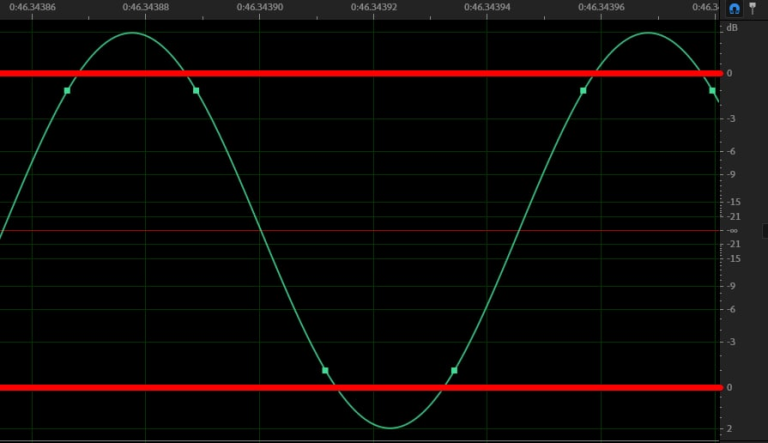The image size is (768, 443).
Task: Select the leftmost sample point on the waveform
Action: [x=67, y=91]
